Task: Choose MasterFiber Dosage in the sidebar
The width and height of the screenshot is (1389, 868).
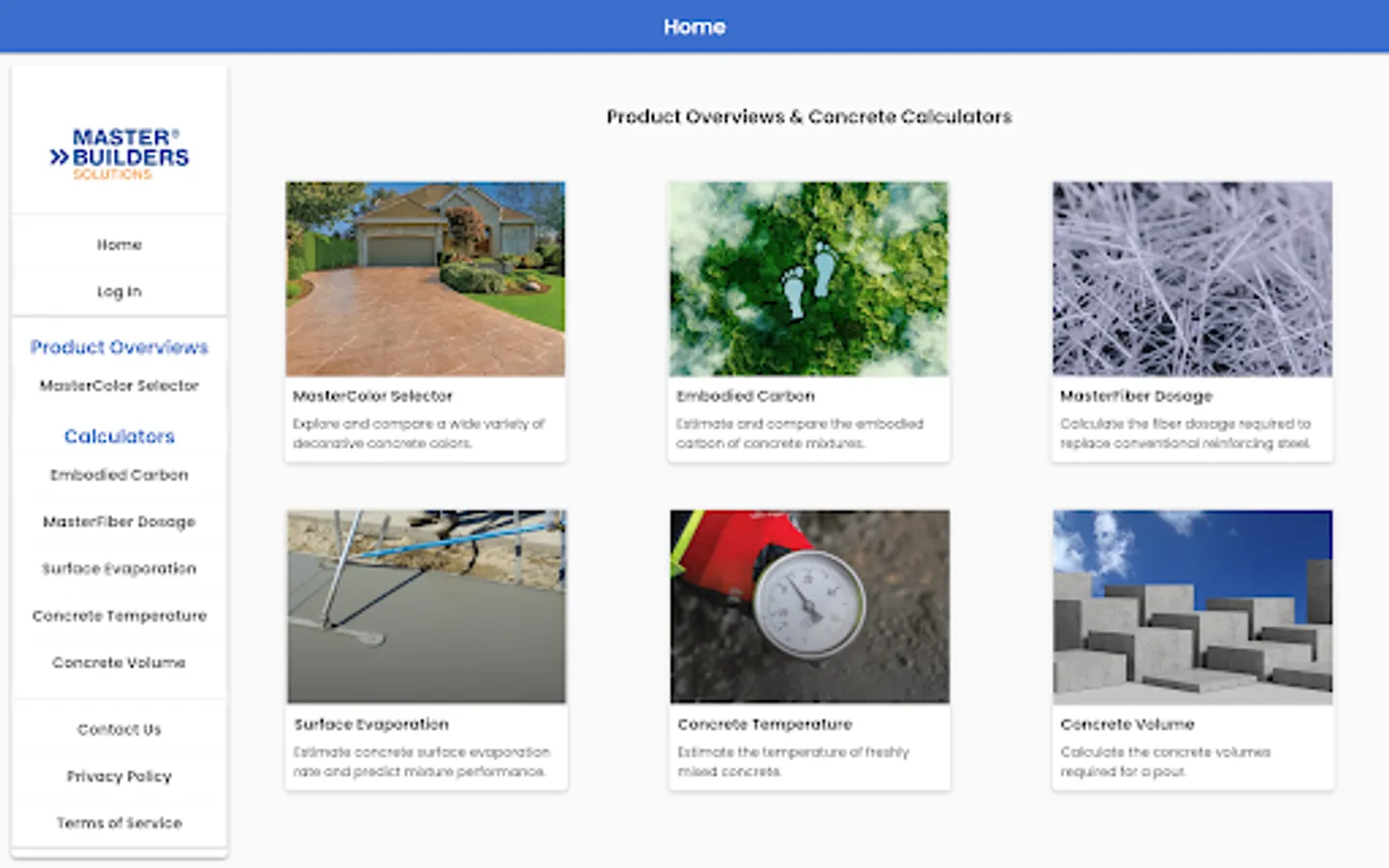Action: click(x=120, y=522)
